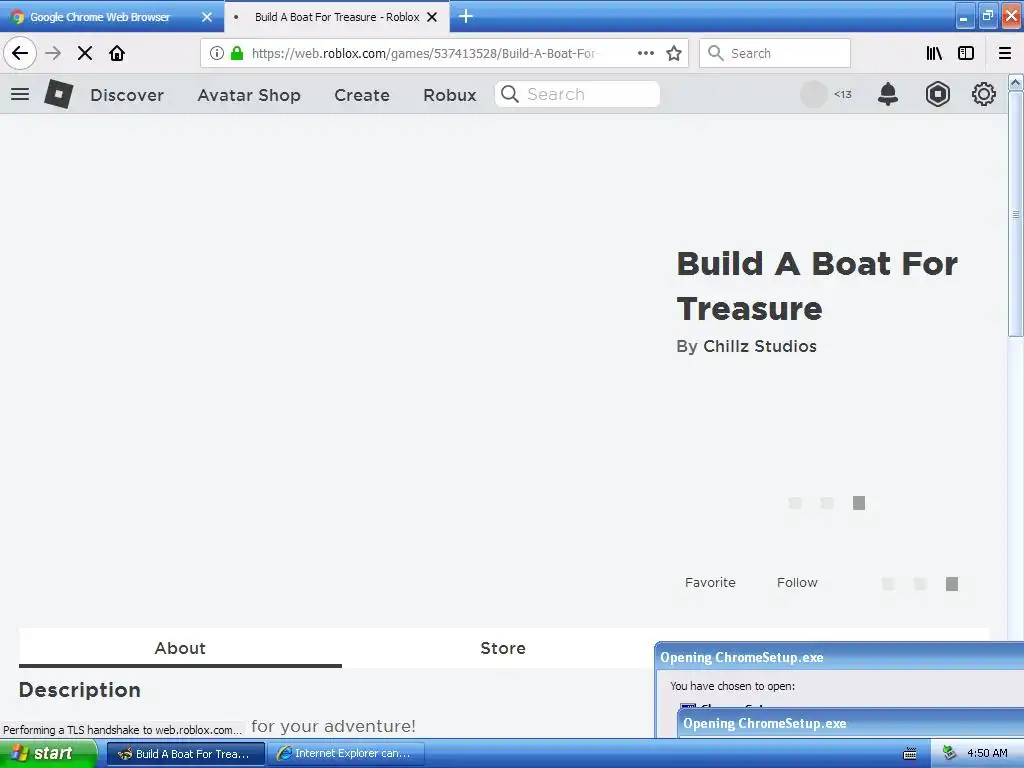The width and height of the screenshot is (1024, 768).
Task: Go to Avatar Shop
Action: click(x=249, y=95)
